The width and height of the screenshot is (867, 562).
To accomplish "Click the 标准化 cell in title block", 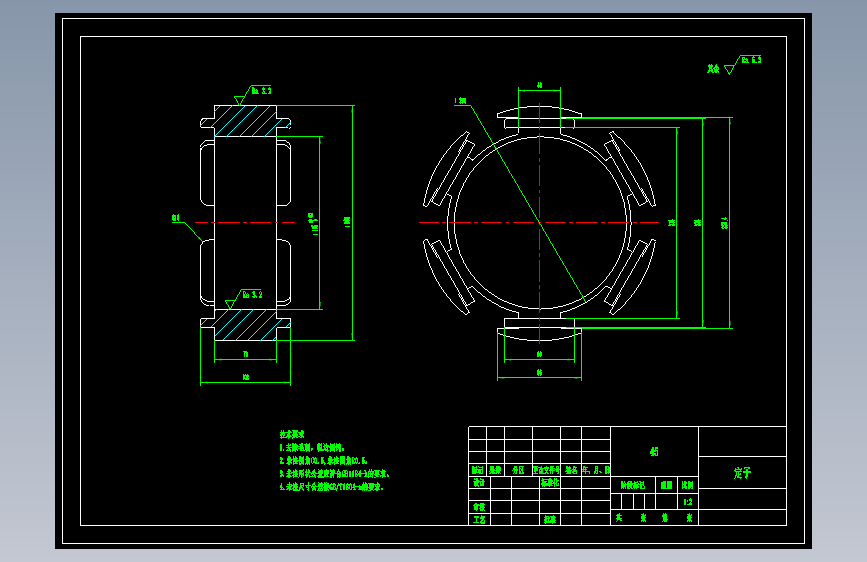I will click(550, 482).
